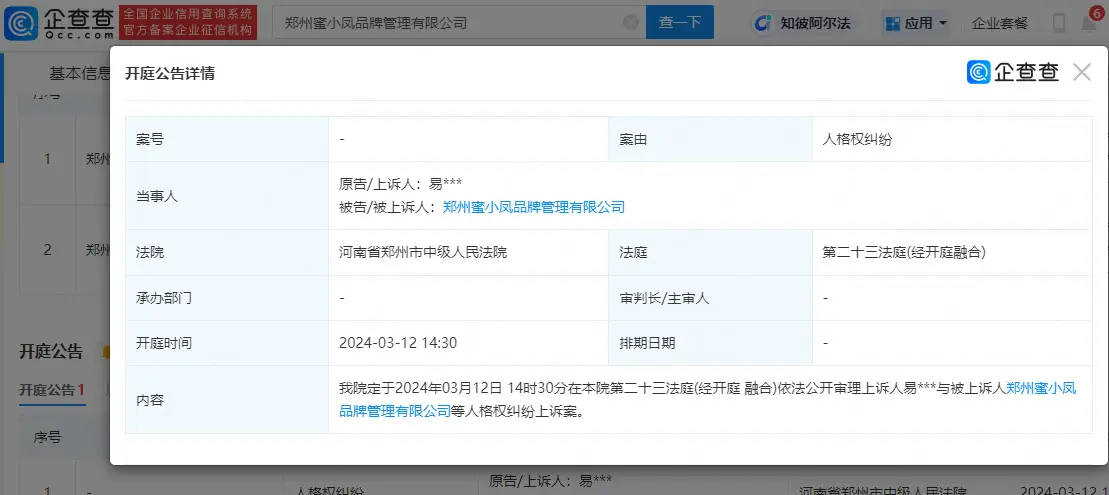
Task: Switch to the 基本信息 tab behind dialog
Action: click(x=79, y=73)
